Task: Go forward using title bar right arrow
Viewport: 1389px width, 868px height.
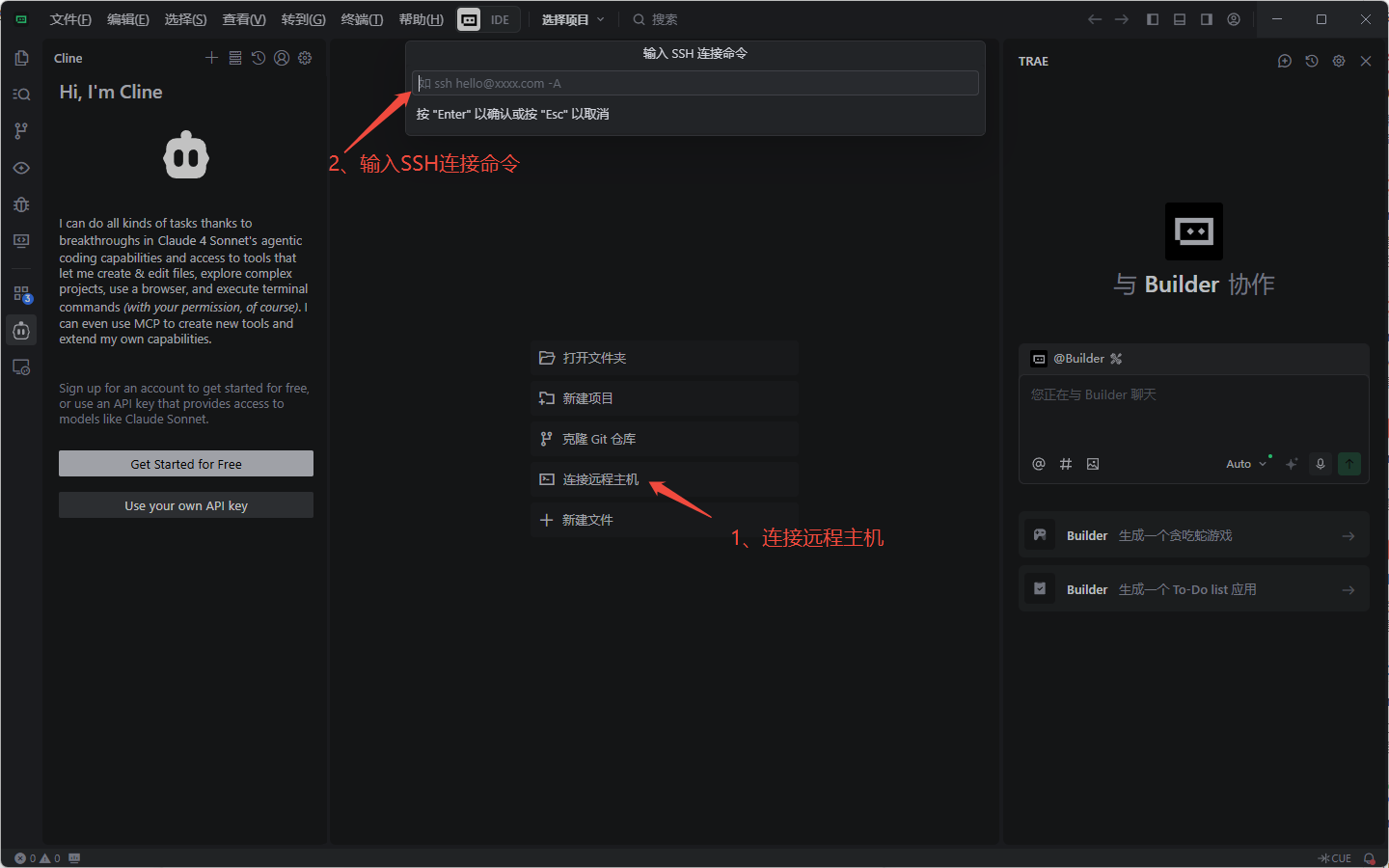Action: point(1122,19)
